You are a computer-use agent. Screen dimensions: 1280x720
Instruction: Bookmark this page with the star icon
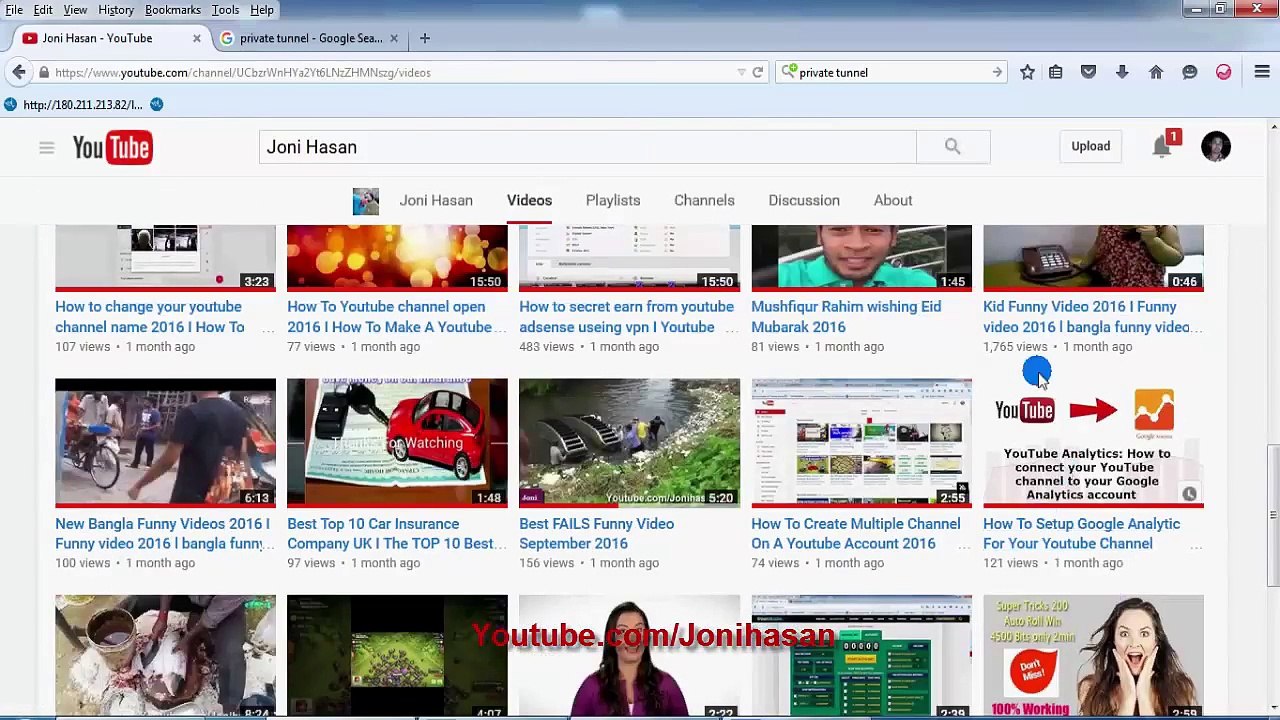coord(1027,72)
